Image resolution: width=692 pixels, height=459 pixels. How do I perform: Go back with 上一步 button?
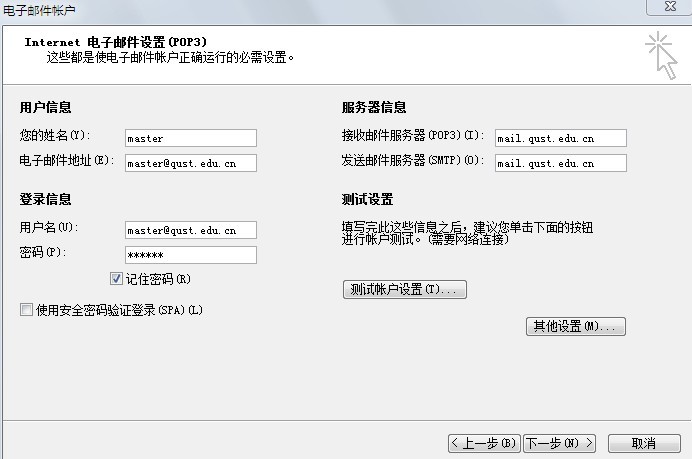pyautogui.click(x=483, y=443)
